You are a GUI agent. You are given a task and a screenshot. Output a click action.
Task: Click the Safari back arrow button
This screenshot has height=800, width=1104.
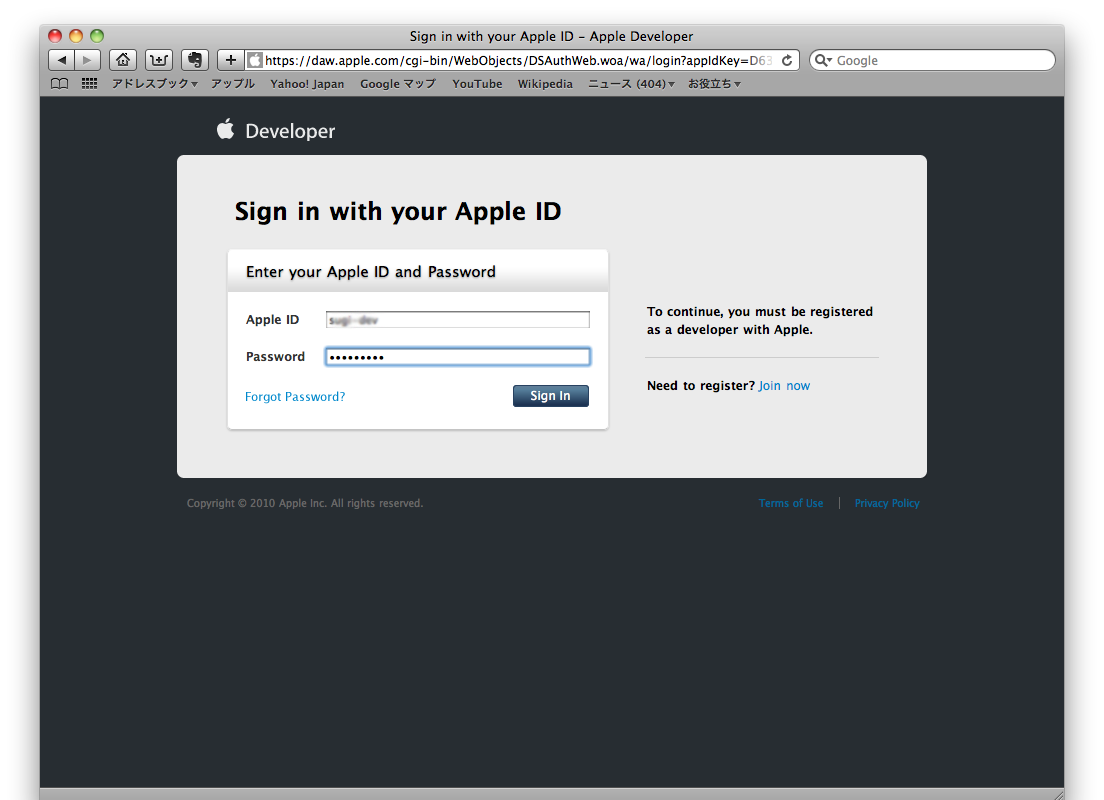click(62, 60)
